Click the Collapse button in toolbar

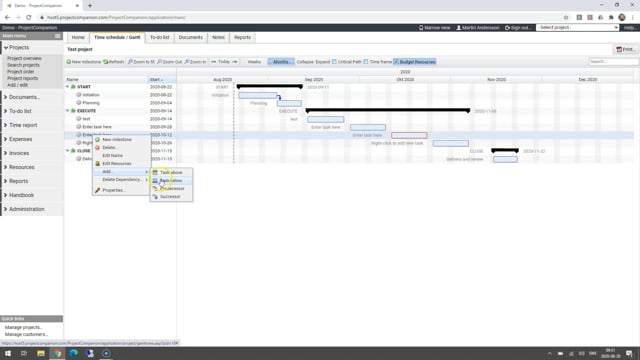click(305, 62)
